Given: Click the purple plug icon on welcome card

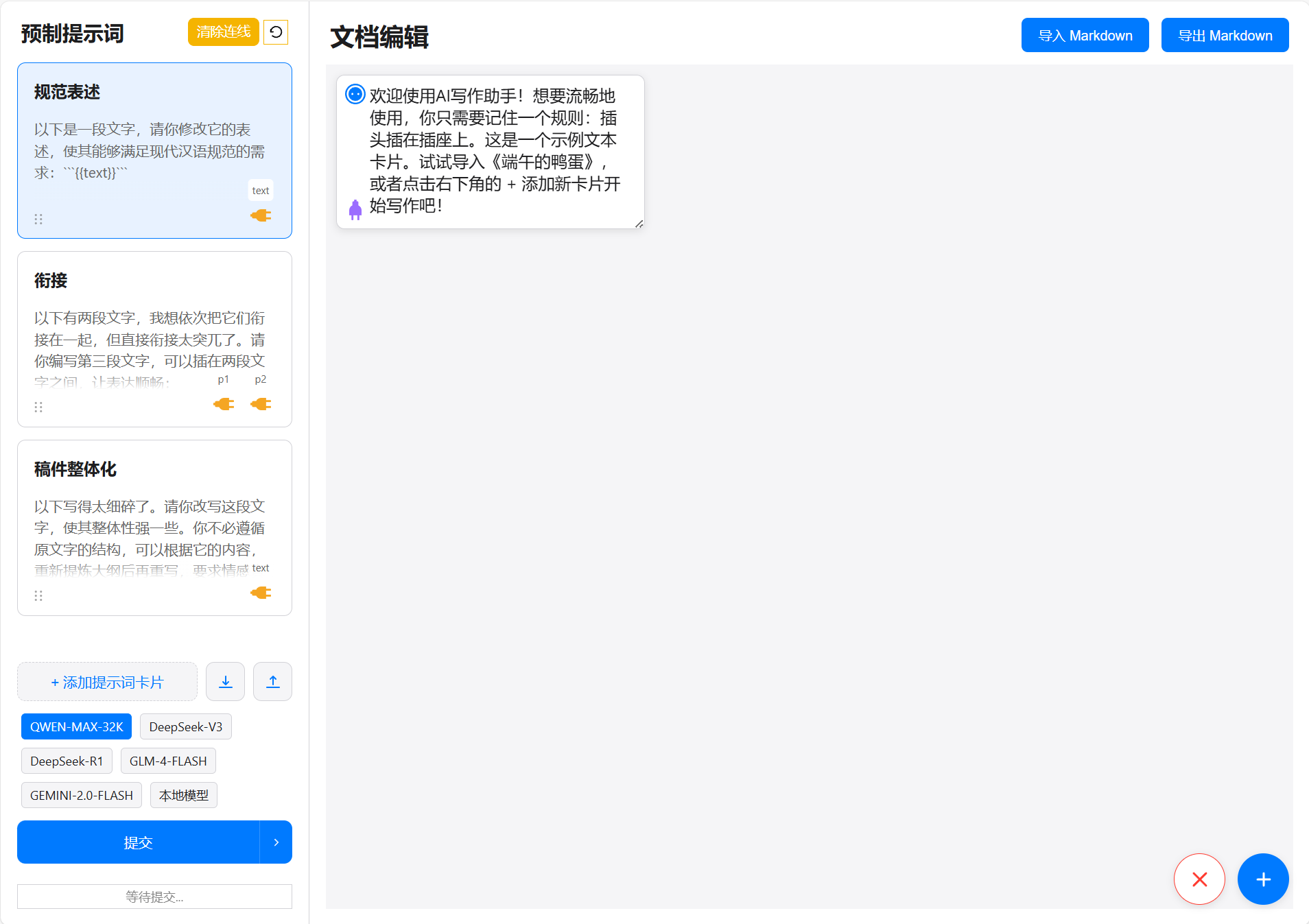Looking at the screenshot, I should (355, 209).
